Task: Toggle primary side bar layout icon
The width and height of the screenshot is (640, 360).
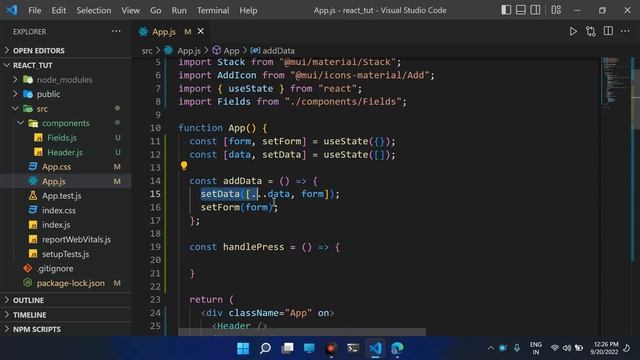Action: (506, 10)
